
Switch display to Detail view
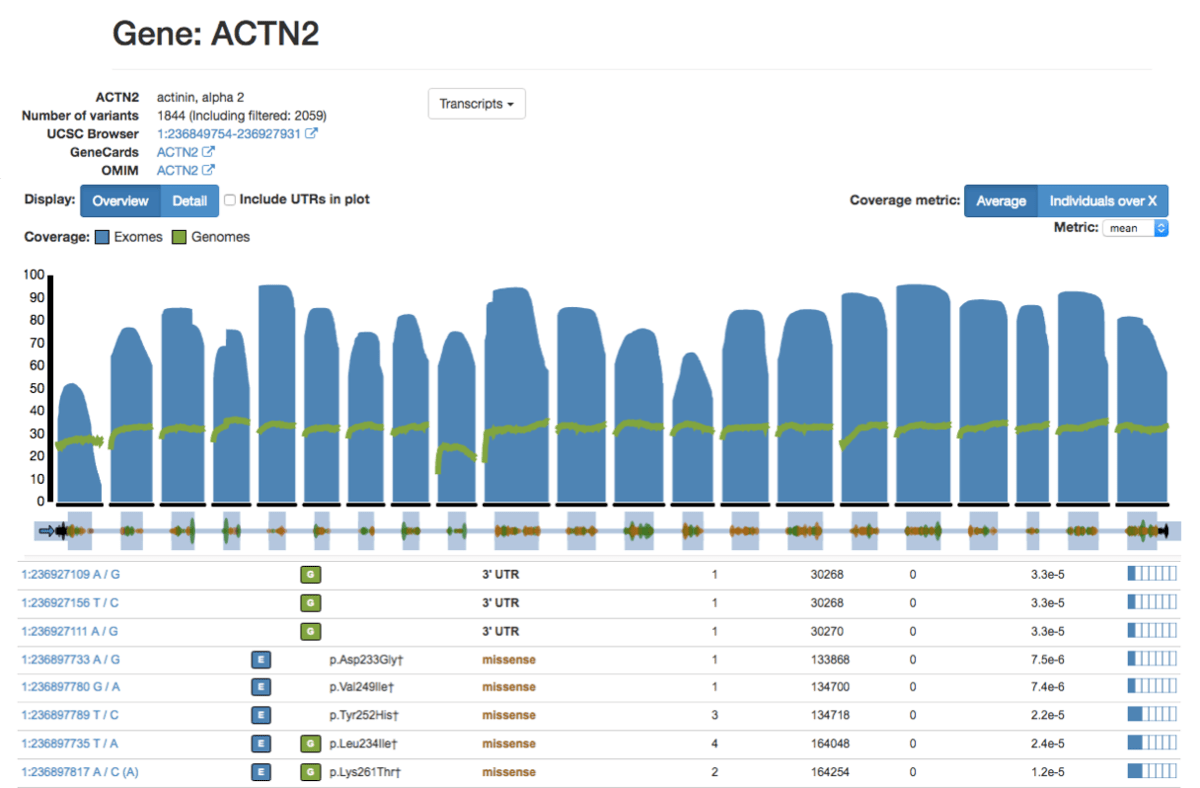(x=190, y=201)
